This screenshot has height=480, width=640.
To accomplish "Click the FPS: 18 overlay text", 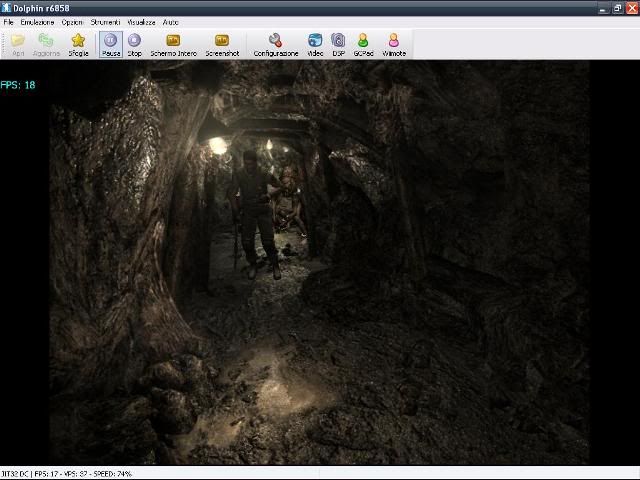I will click(x=18, y=85).
